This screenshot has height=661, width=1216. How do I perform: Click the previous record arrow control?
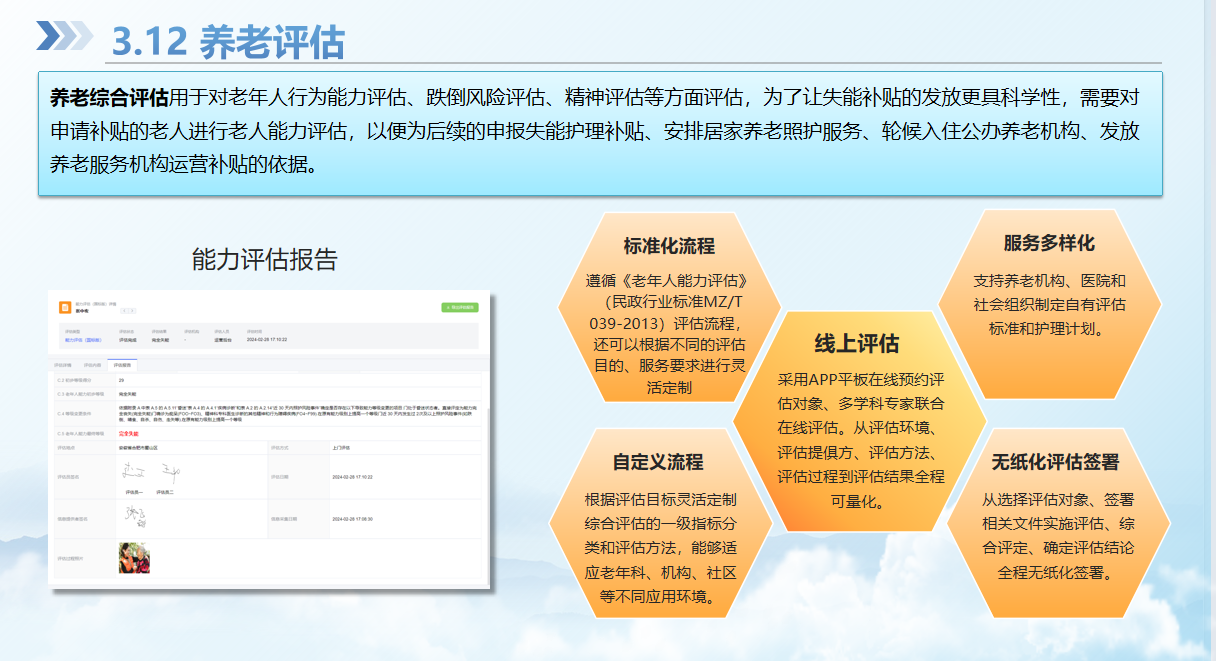point(125,312)
